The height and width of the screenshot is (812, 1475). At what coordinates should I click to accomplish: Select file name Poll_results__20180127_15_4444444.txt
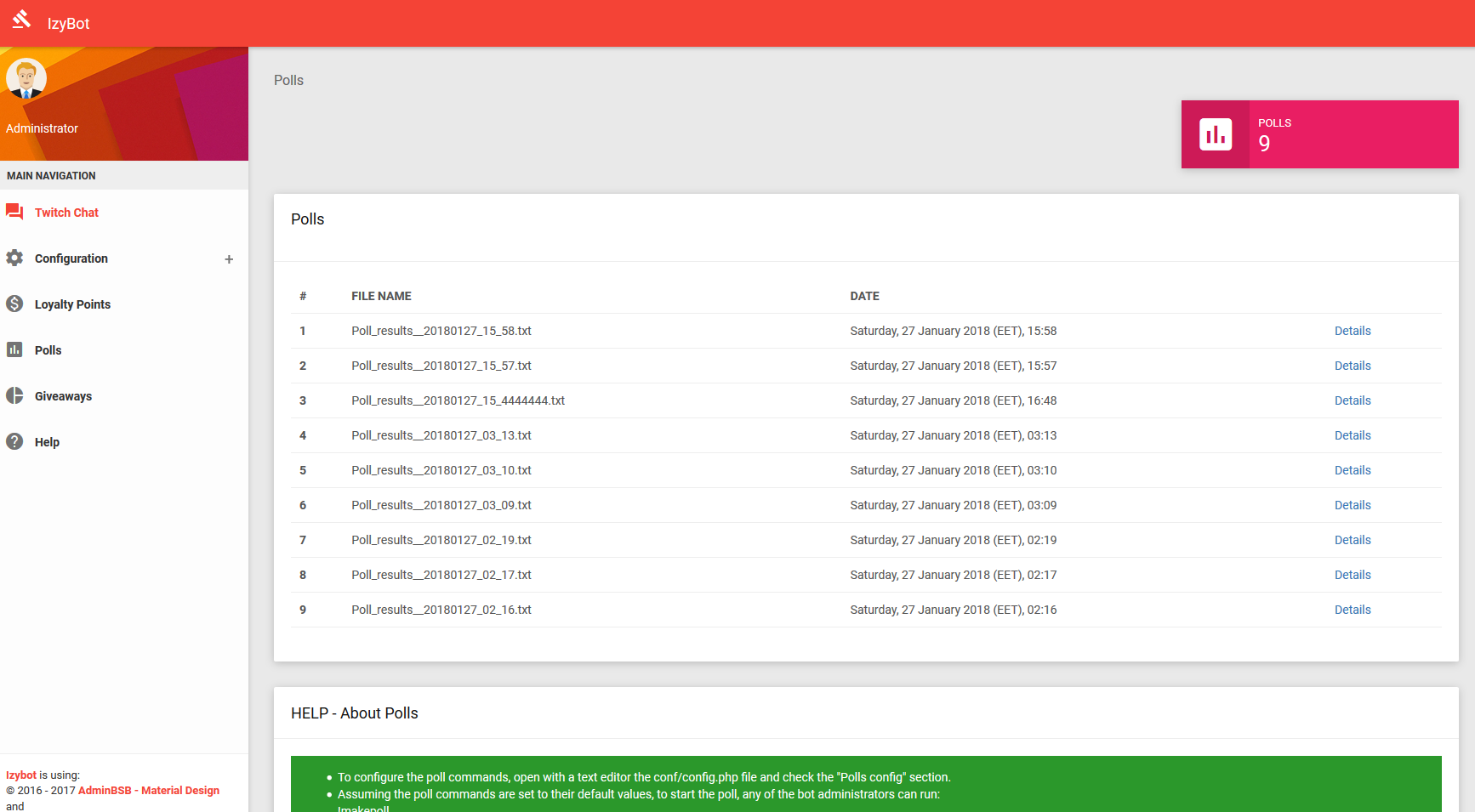coord(458,400)
